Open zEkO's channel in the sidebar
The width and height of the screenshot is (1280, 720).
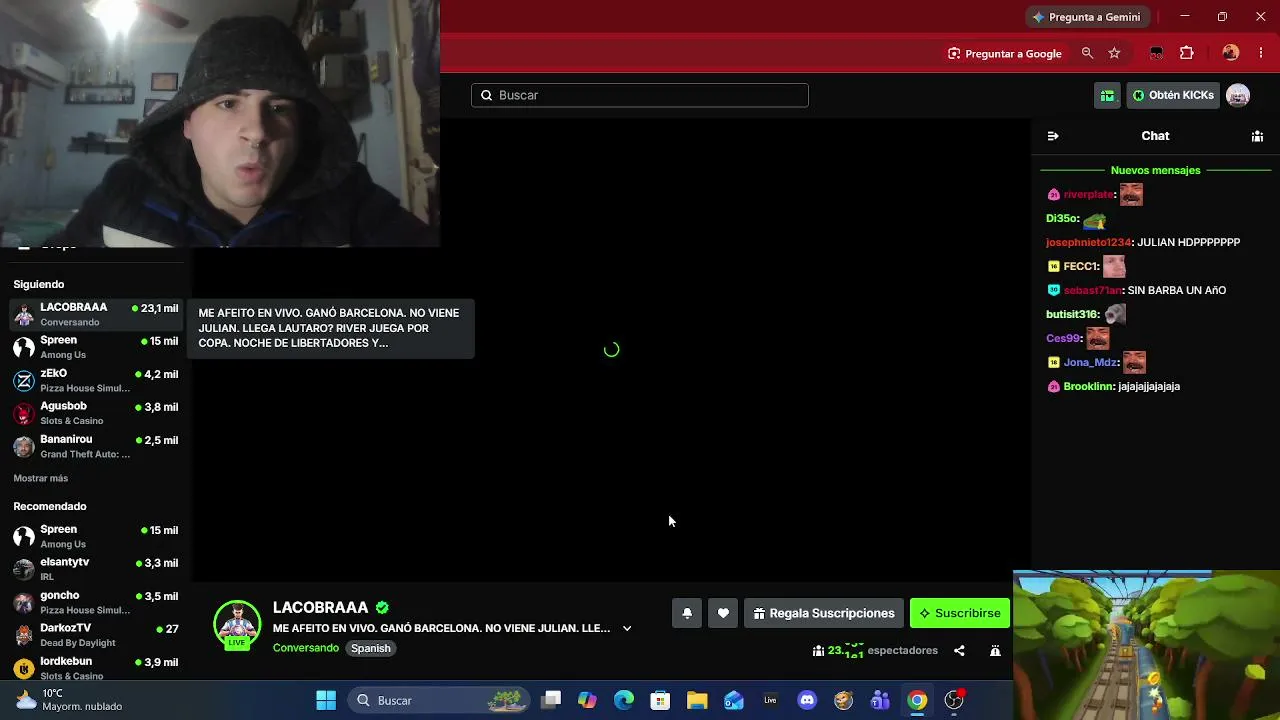click(x=95, y=380)
